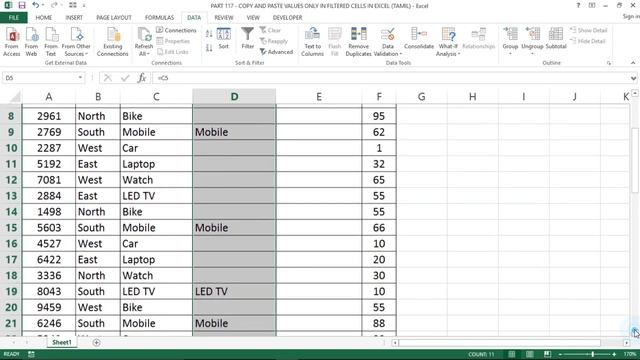This screenshot has height=360, width=640.
Task: Click the zoom slider handle
Action: point(592,354)
